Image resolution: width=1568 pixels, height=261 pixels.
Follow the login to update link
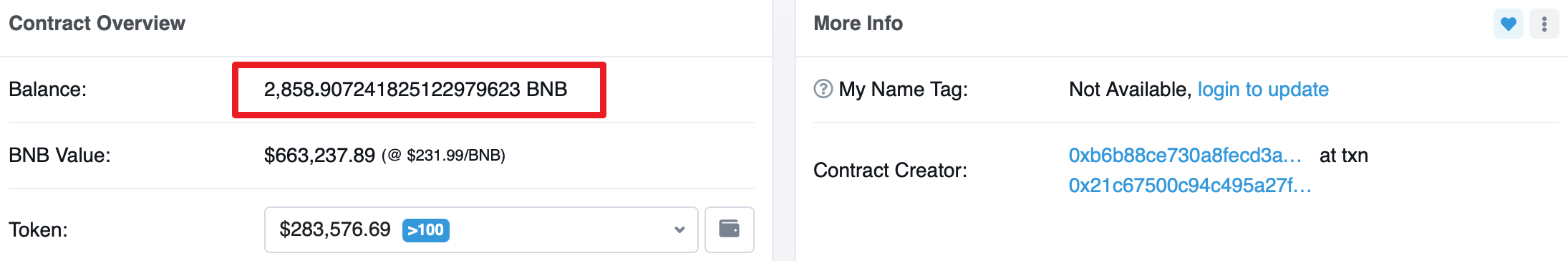coord(1263,90)
